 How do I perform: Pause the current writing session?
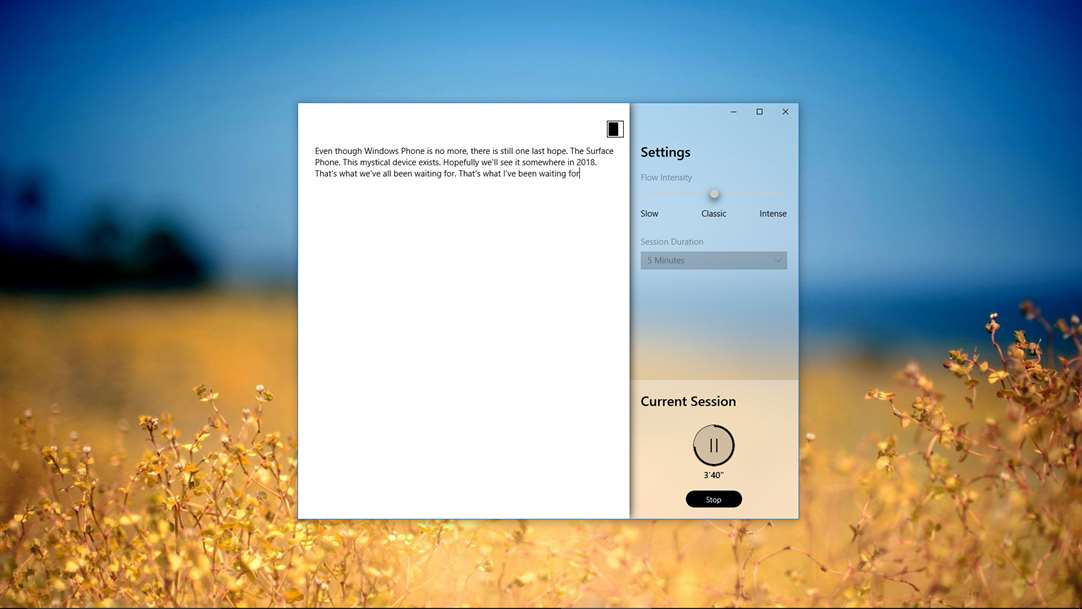(x=713, y=445)
